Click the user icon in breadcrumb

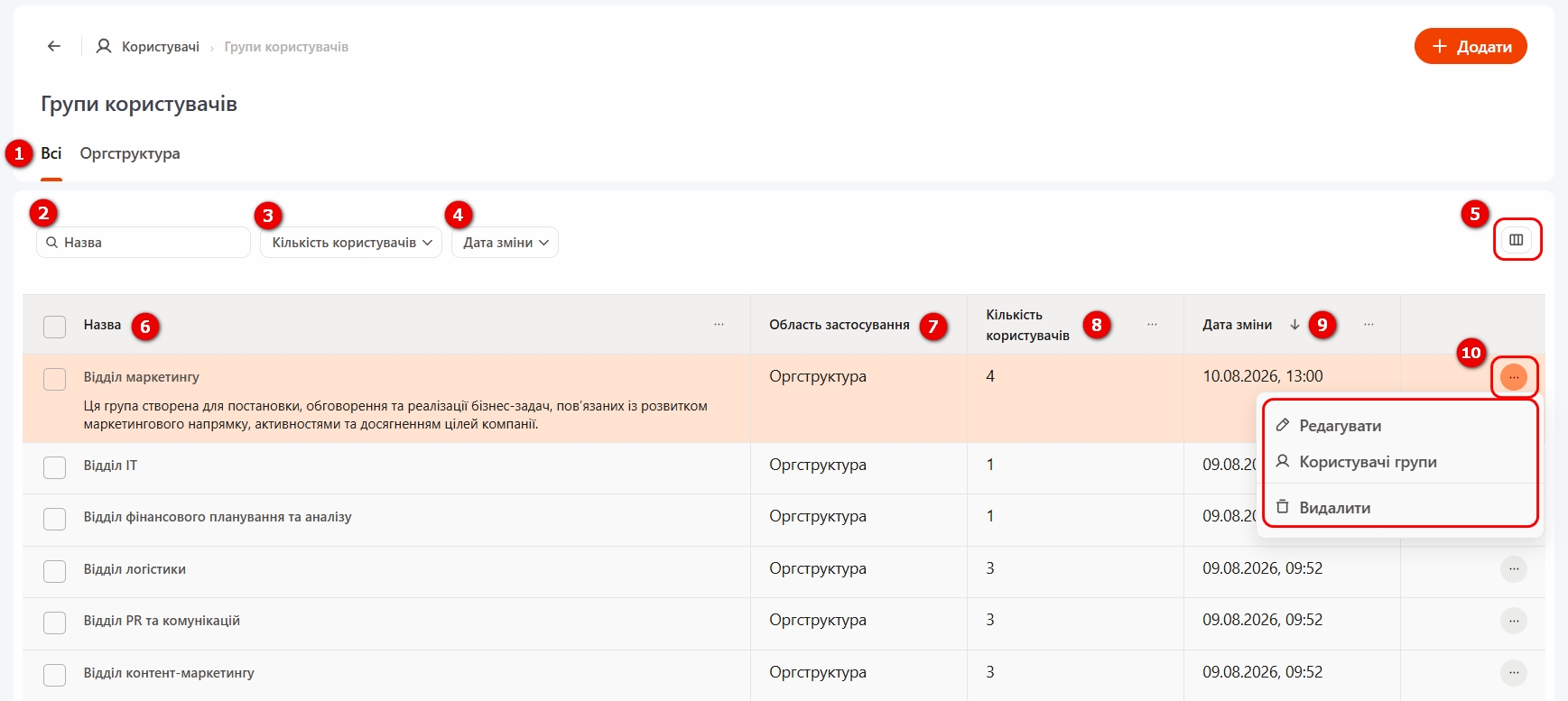click(x=104, y=46)
